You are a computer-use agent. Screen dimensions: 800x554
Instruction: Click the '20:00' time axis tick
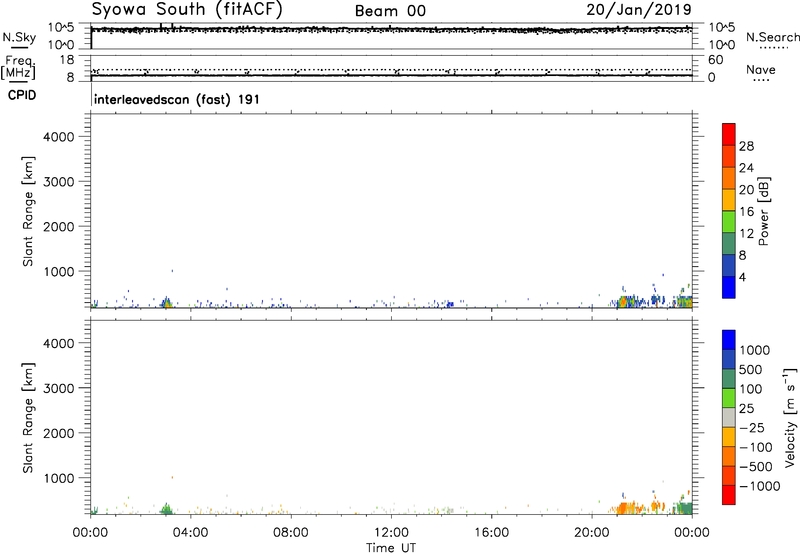[x=591, y=533]
